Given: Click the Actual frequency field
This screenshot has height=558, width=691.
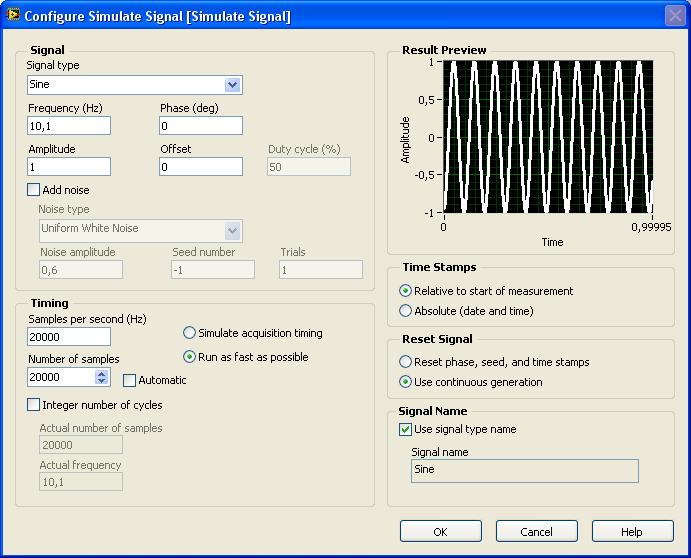Looking at the screenshot, I should (x=81, y=482).
